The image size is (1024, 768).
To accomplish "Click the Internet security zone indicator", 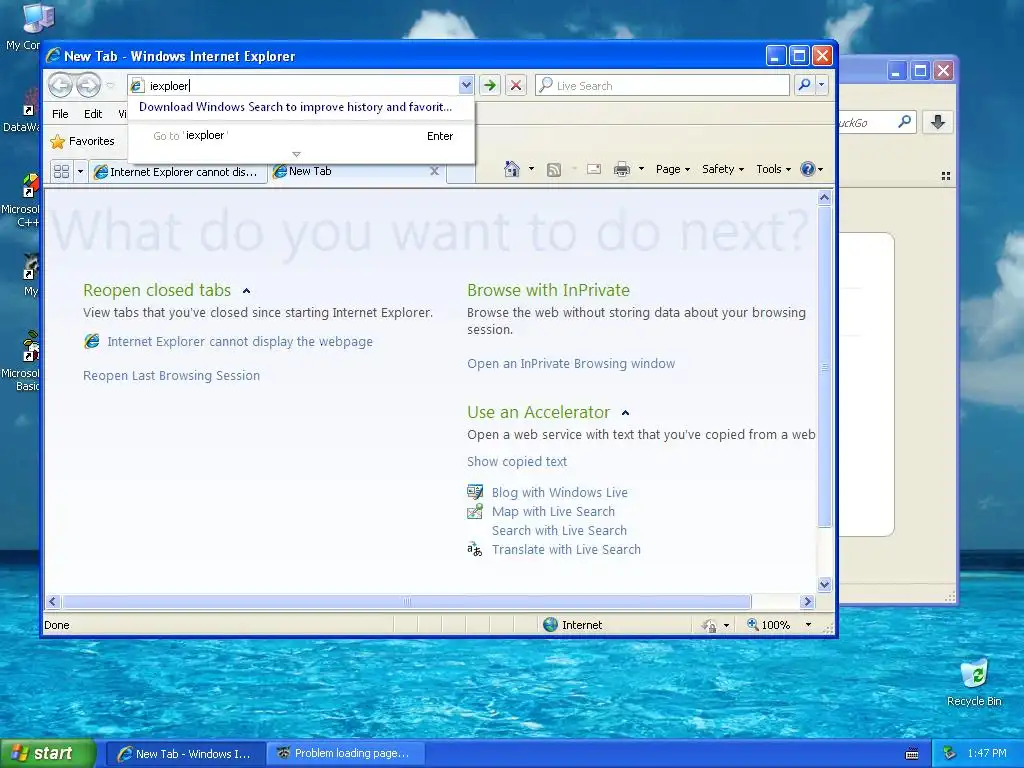I will (x=573, y=625).
